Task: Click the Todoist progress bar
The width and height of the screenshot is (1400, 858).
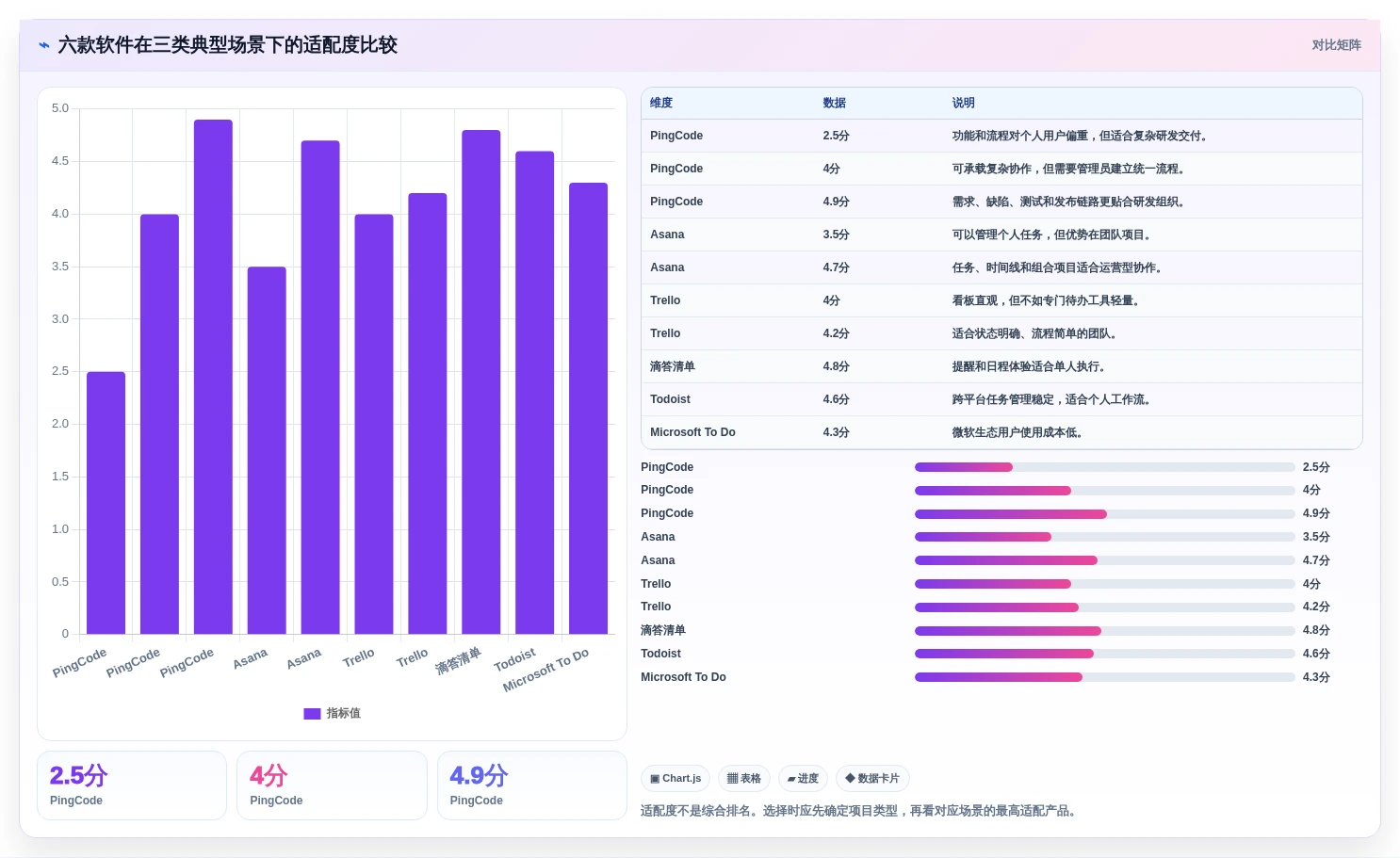Action: 1104,654
